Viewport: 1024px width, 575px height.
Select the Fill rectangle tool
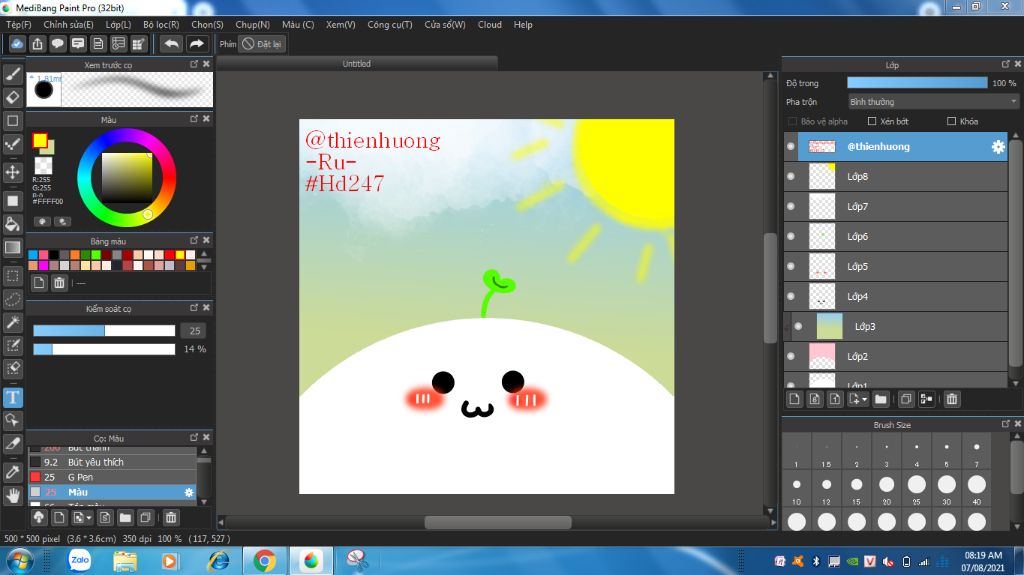[x=12, y=201]
